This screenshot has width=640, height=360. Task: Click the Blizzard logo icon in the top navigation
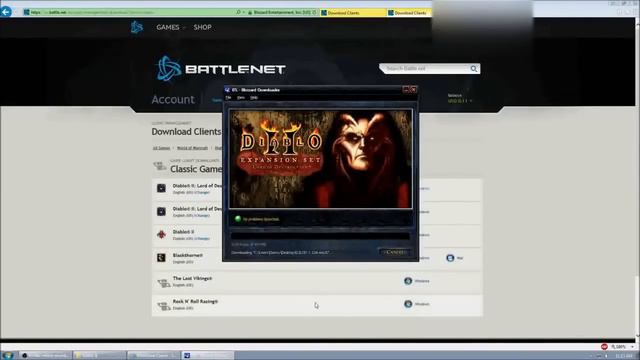[137, 27]
